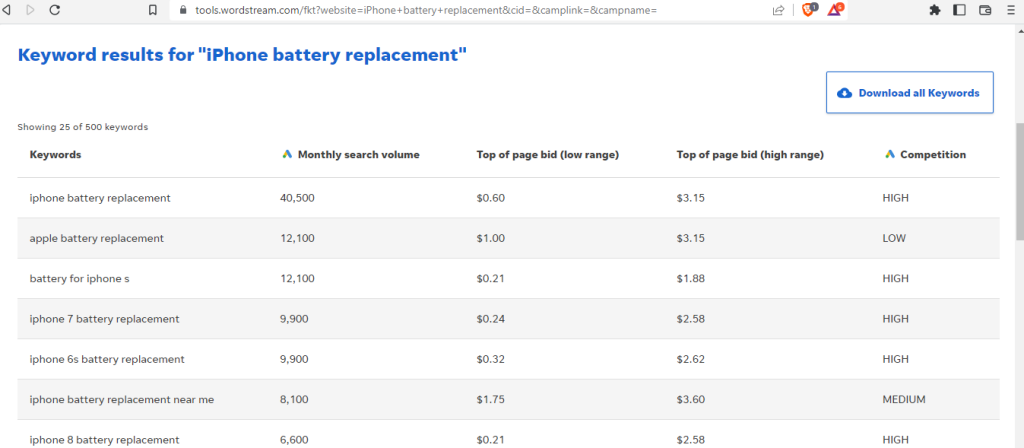Click Google Ads icon beside Competition
Viewport: 1024px width, 448px height.
click(x=889, y=155)
